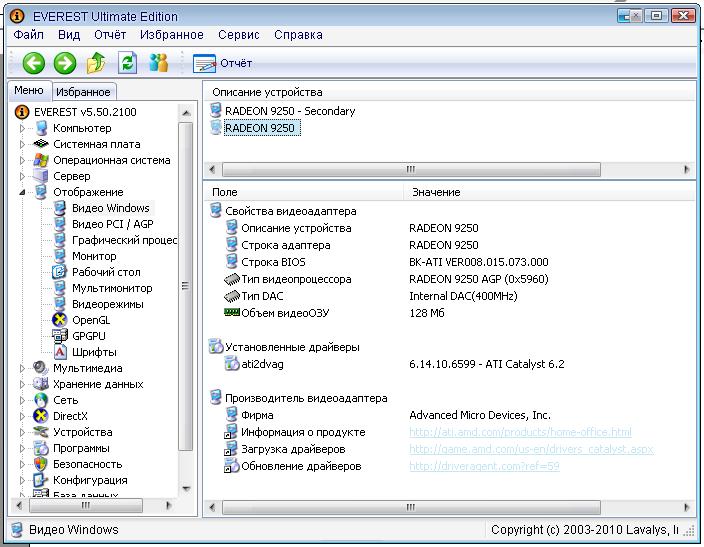Click the folder-up navigation icon
The width and height of the screenshot is (704, 547).
point(96,63)
